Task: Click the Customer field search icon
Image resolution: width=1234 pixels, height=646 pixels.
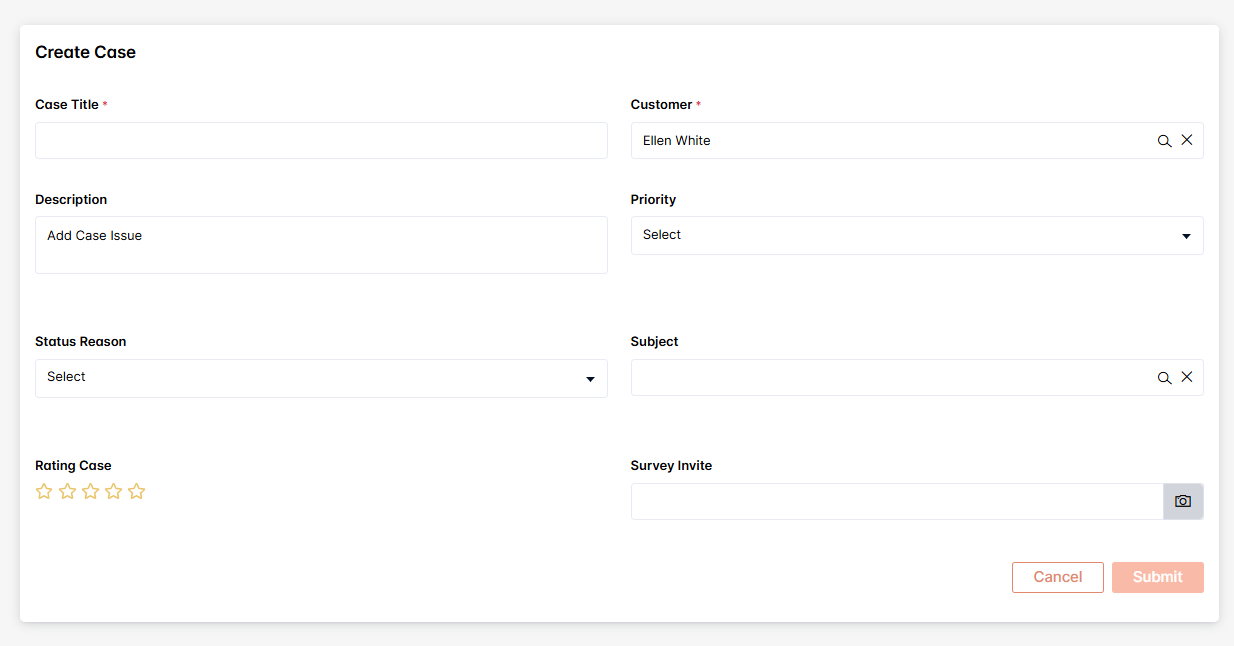Action: coord(1164,141)
